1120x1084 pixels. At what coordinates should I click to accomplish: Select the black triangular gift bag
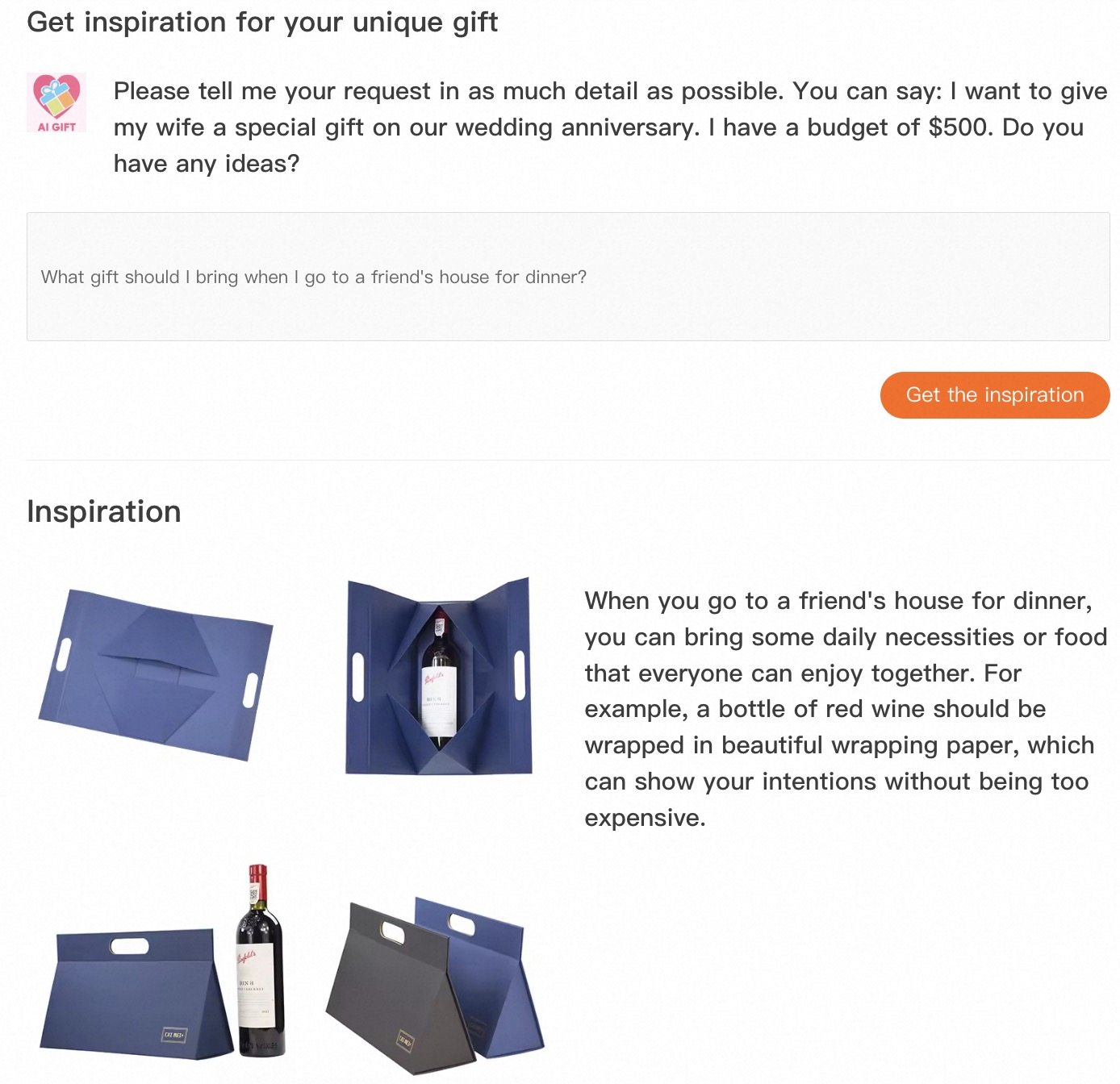(387, 992)
